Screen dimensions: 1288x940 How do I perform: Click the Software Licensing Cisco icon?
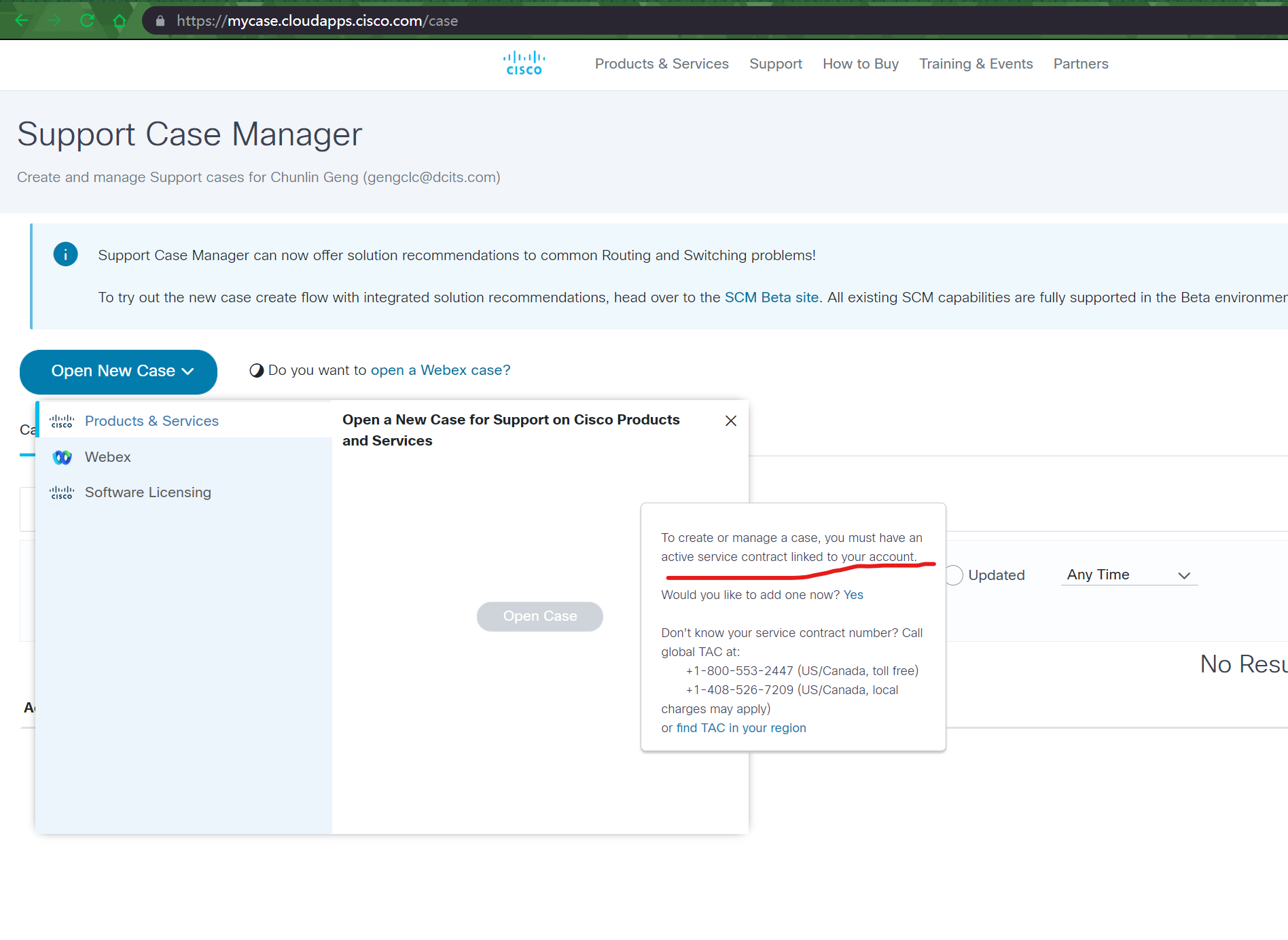point(62,492)
